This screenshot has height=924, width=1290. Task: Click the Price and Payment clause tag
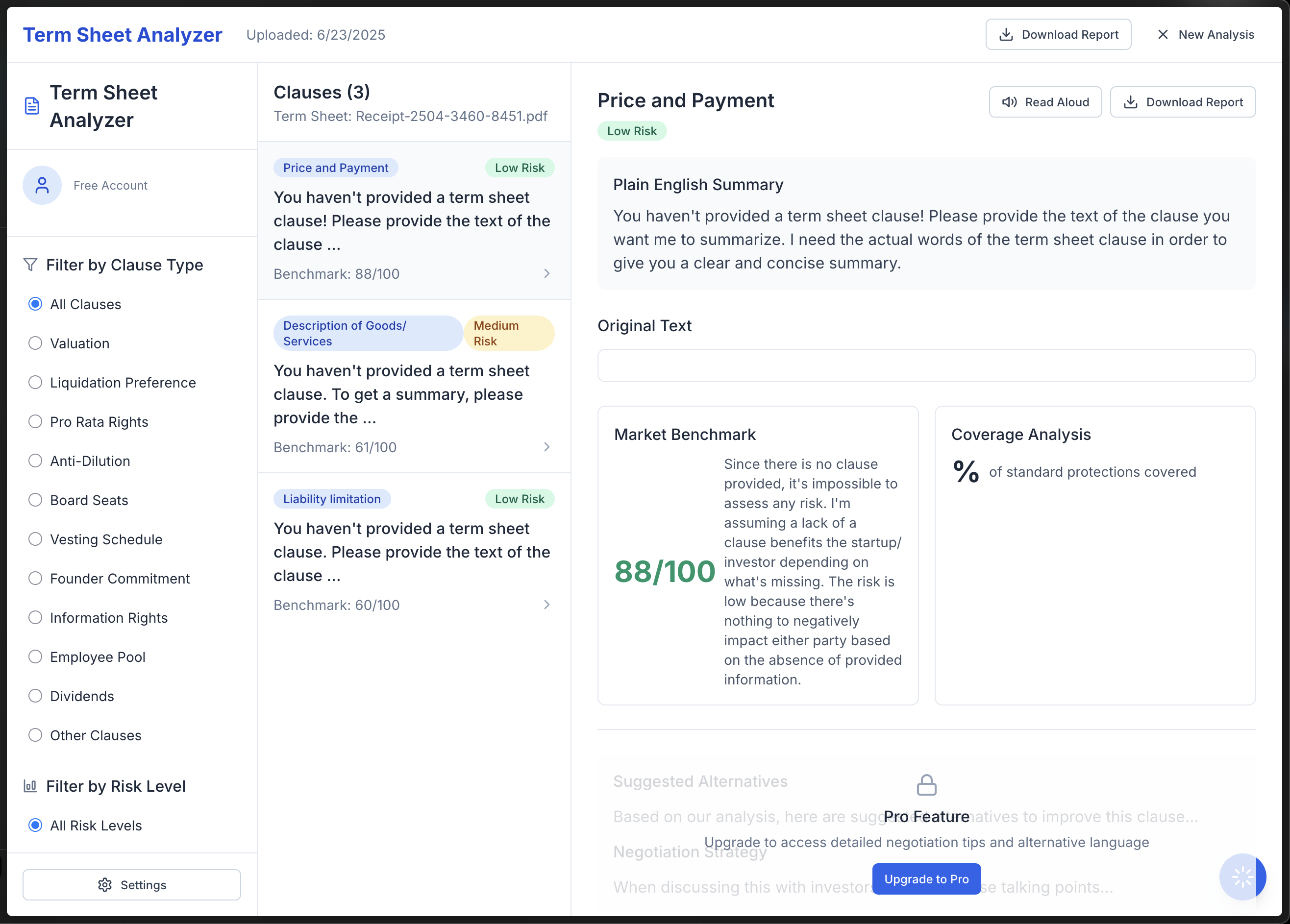click(336, 168)
